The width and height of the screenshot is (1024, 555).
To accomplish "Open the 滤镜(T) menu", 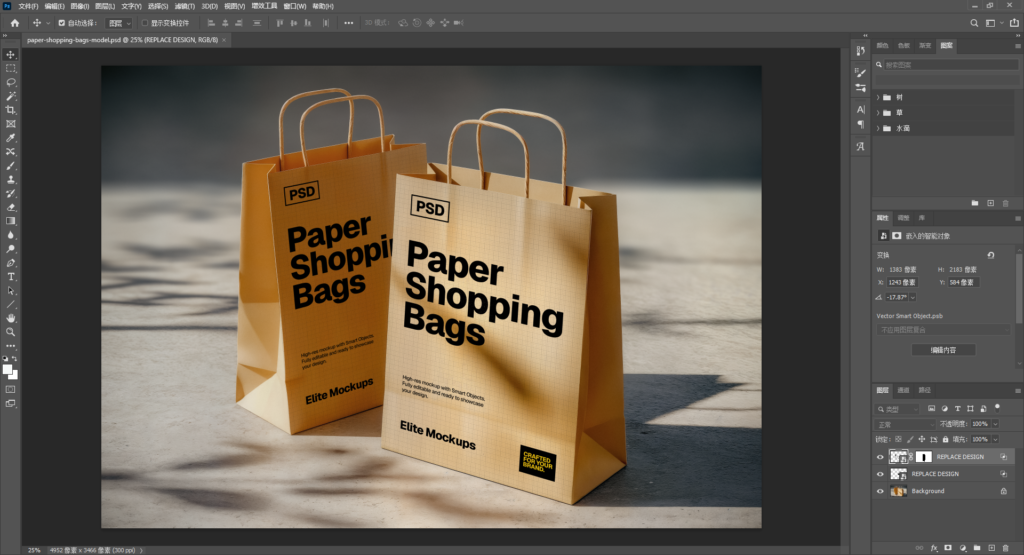I will click(x=185, y=6).
